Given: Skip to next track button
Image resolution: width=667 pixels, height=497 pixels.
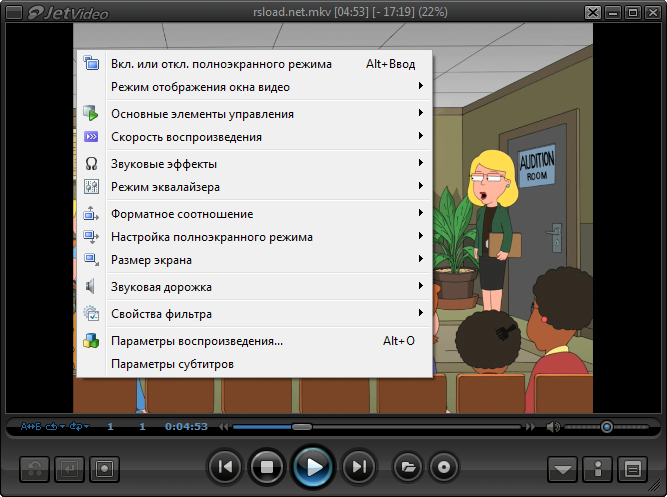Looking at the screenshot, I should pyautogui.click(x=359, y=467).
